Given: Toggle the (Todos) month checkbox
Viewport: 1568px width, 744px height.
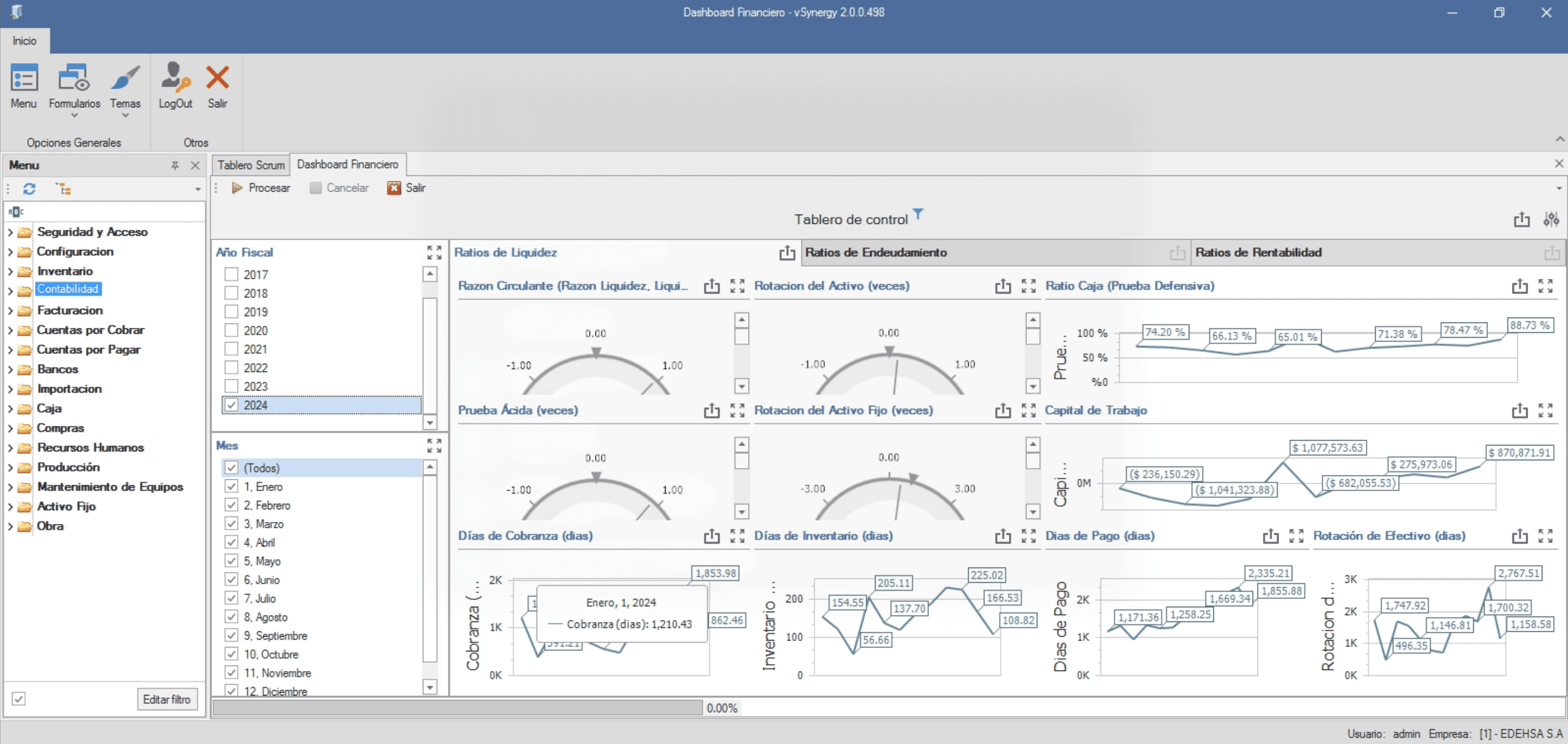Looking at the screenshot, I should [232, 468].
